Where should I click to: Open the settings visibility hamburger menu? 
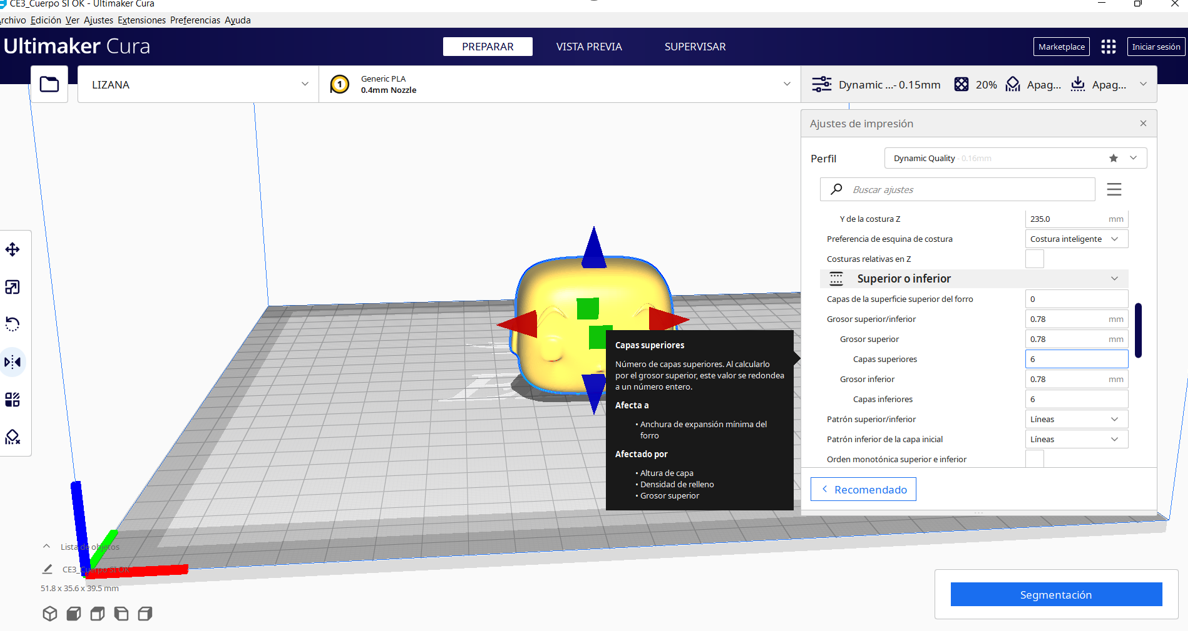(x=1114, y=189)
